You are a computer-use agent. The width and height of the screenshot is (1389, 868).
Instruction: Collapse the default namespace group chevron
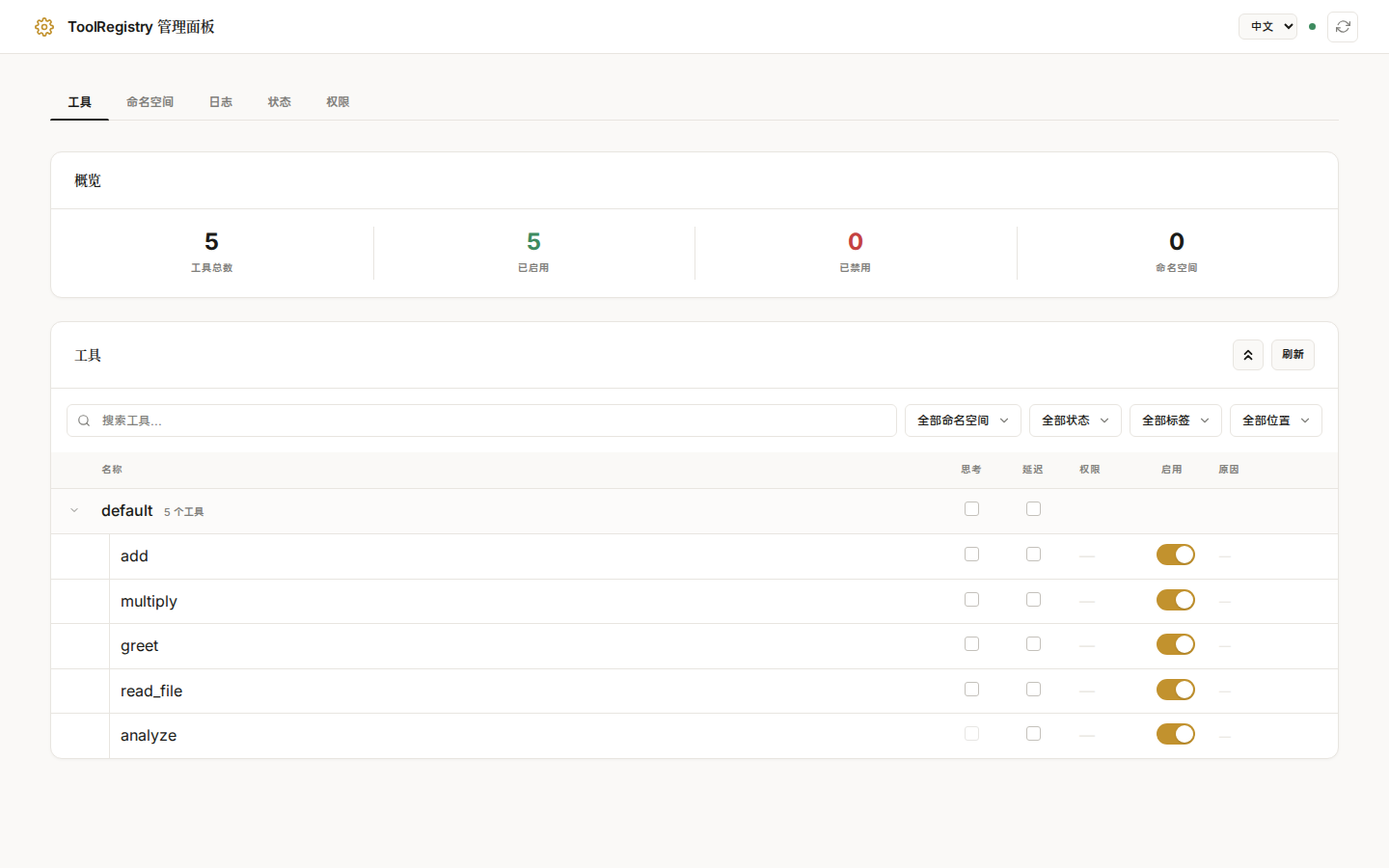[x=74, y=511]
